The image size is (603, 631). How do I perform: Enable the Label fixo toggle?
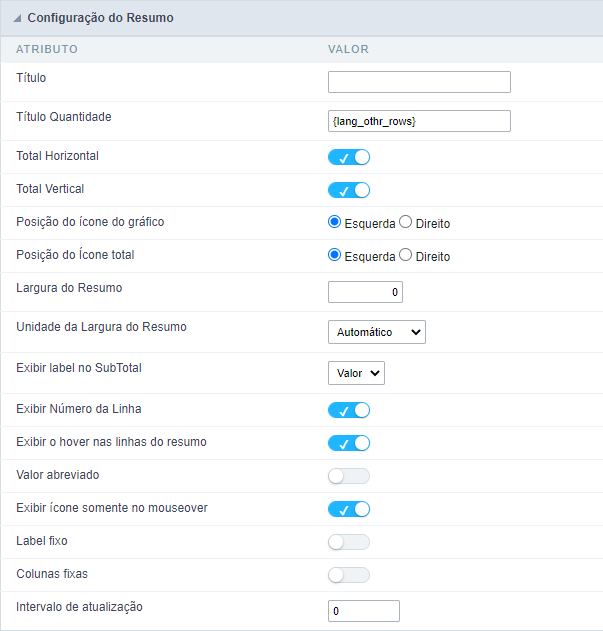tap(349, 542)
